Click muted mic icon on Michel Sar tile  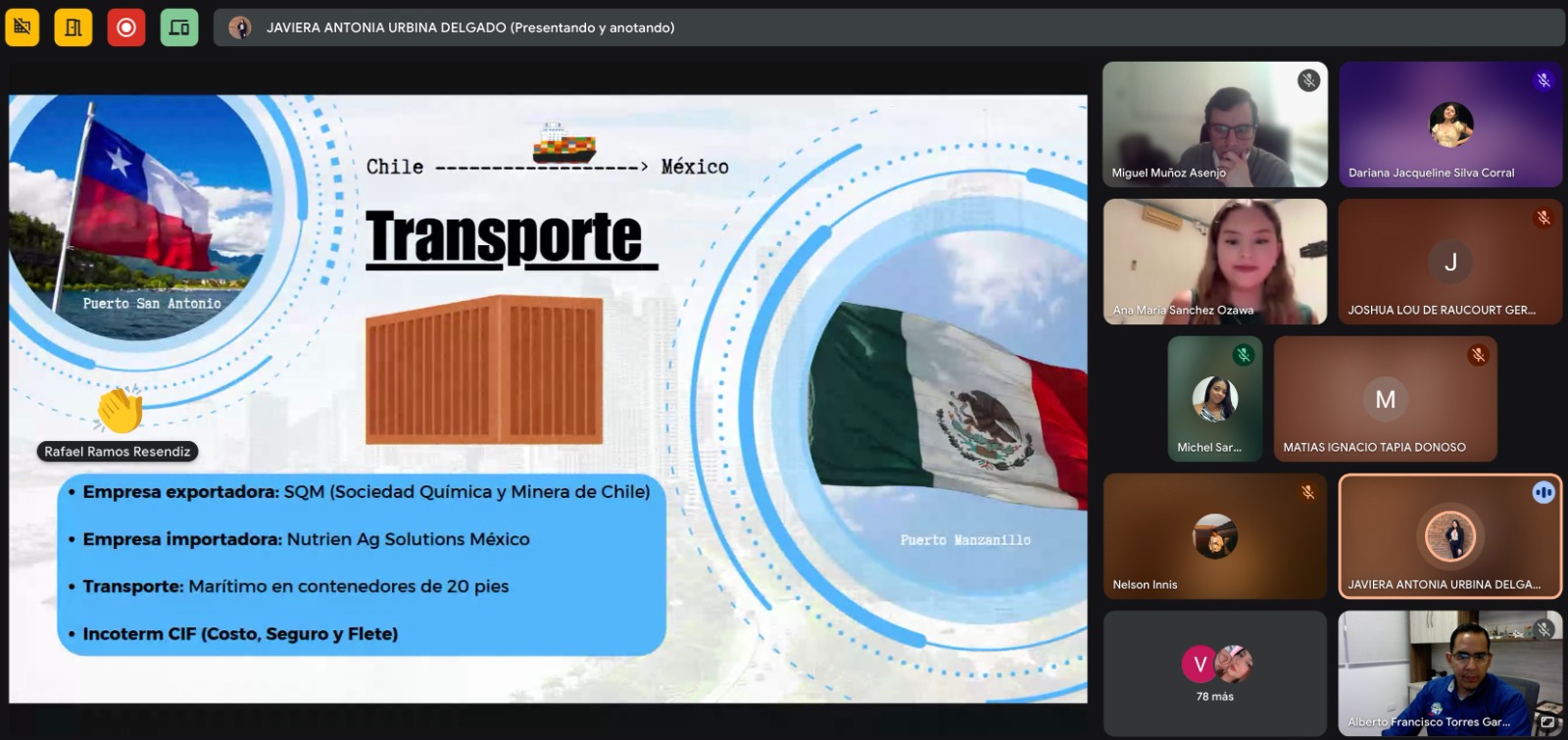tap(1244, 355)
